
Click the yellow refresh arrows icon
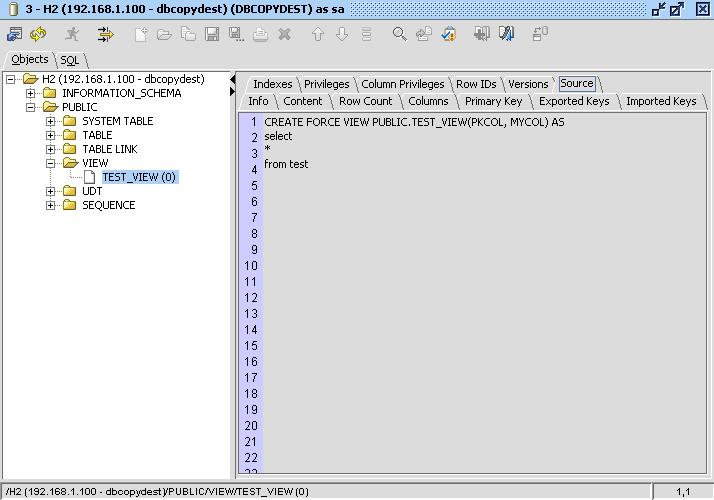(x=39, y=34)
